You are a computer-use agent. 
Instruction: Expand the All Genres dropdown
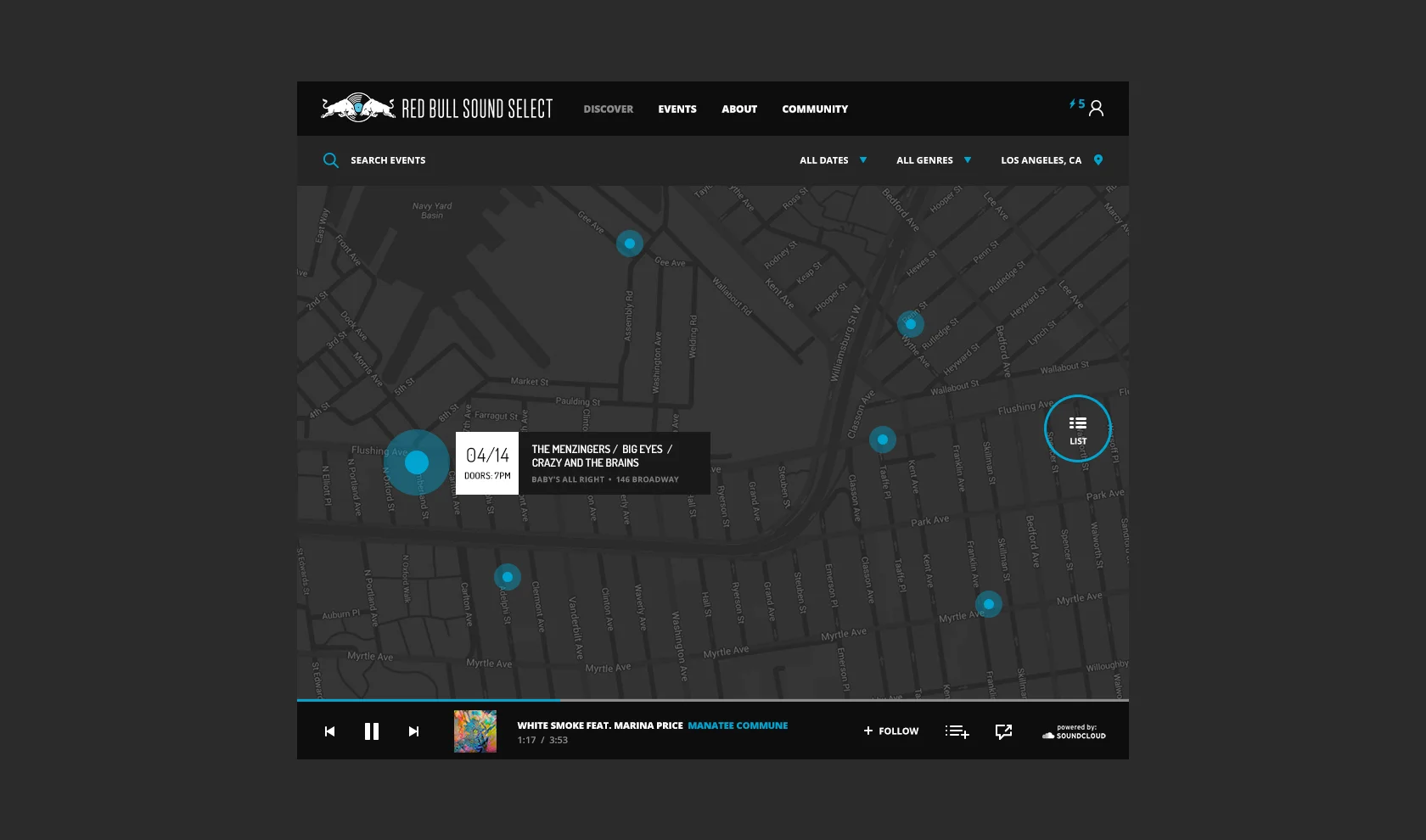pyautogui.click(x=934, y=160)
